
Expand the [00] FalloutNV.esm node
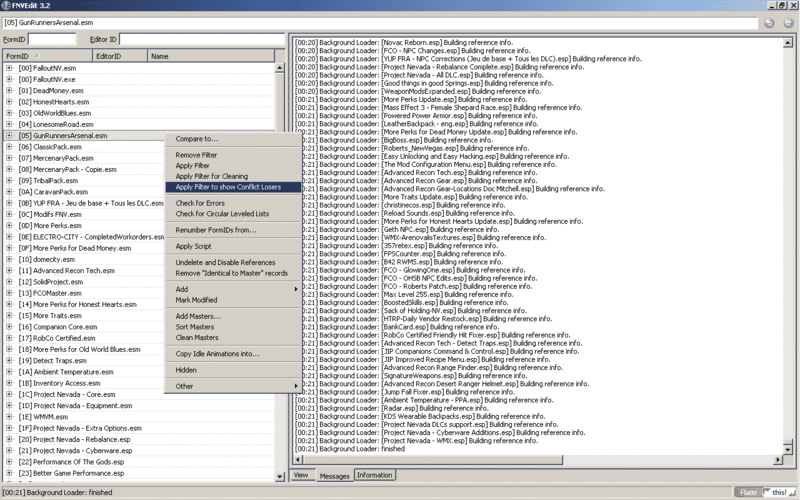click(x=9, y=68)
